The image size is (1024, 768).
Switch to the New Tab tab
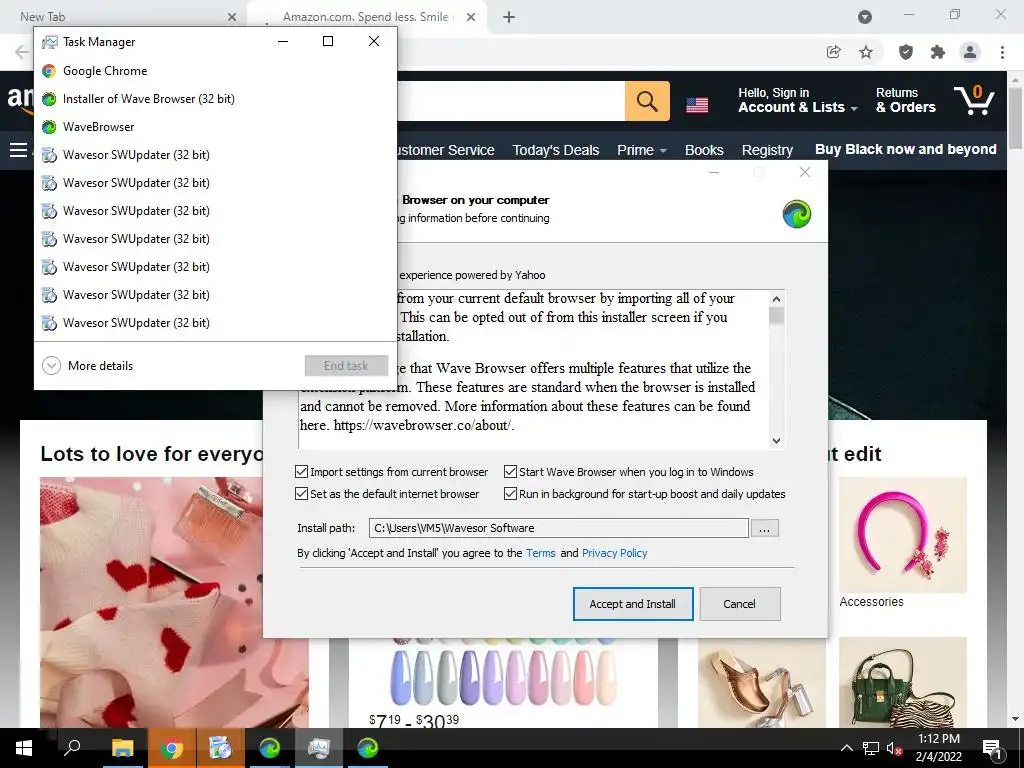coord(124,17)
